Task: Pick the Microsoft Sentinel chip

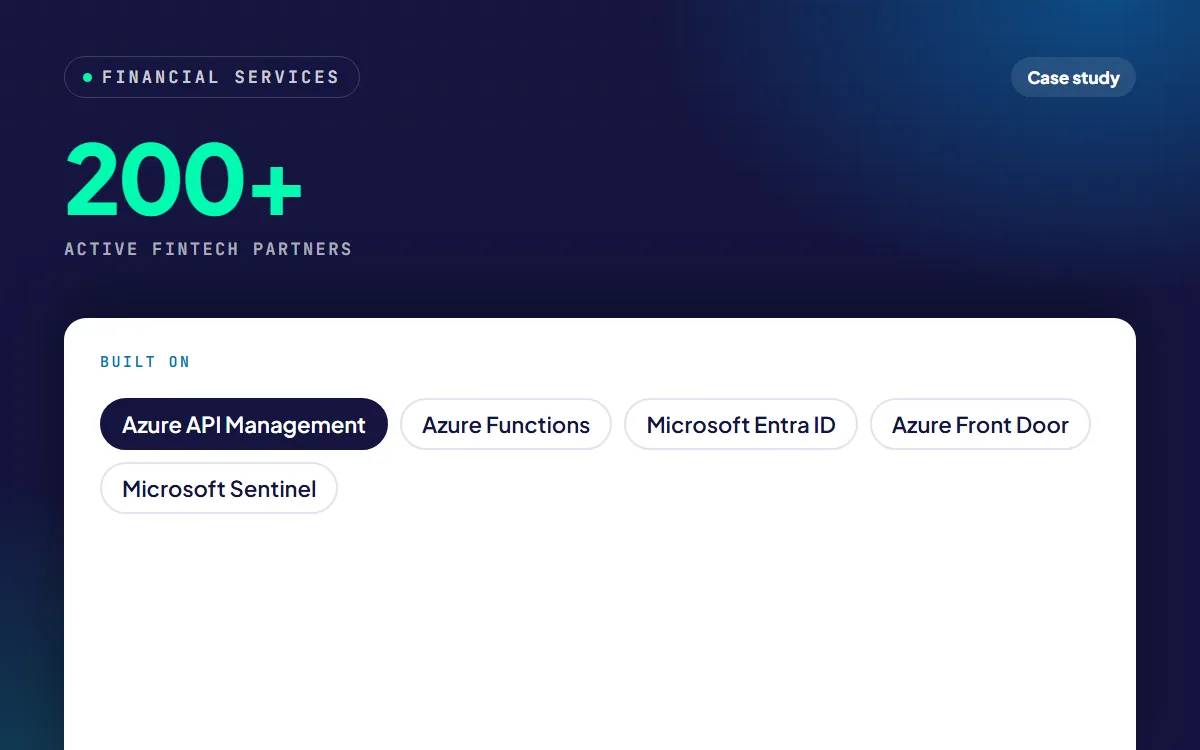Action: pos(219,488)
